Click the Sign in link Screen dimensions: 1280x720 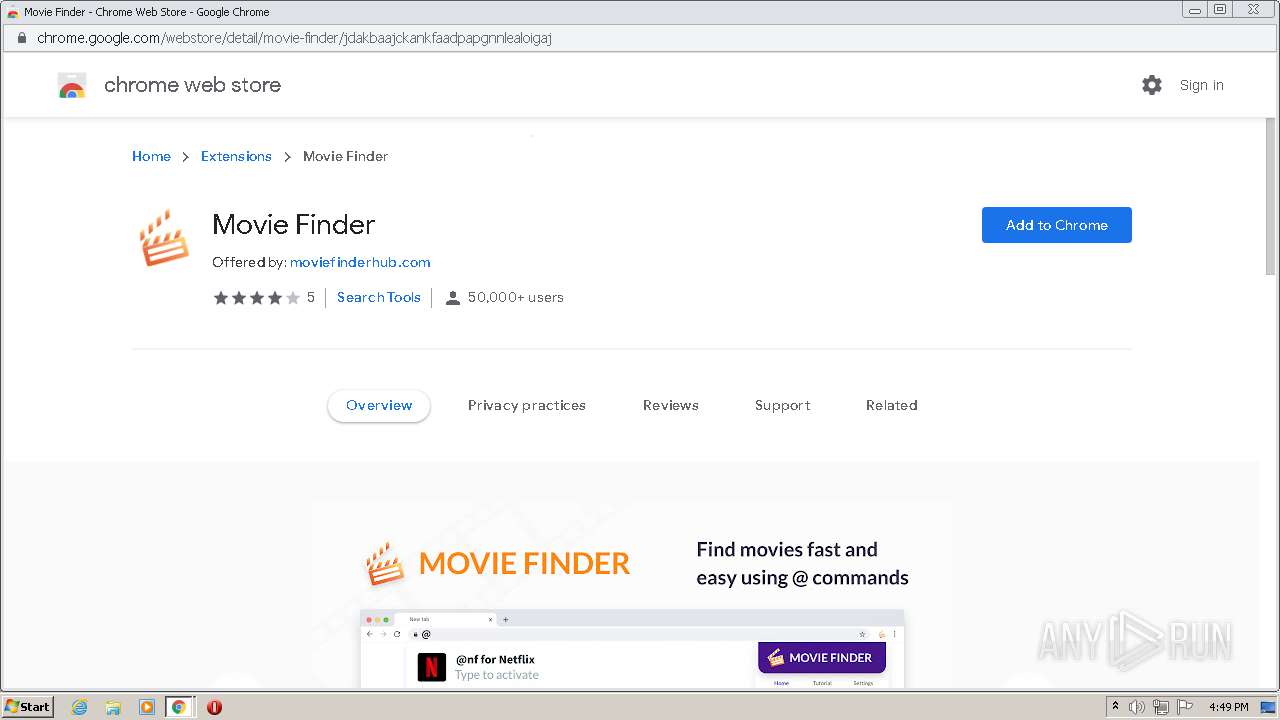click(x=1202, y=86)
